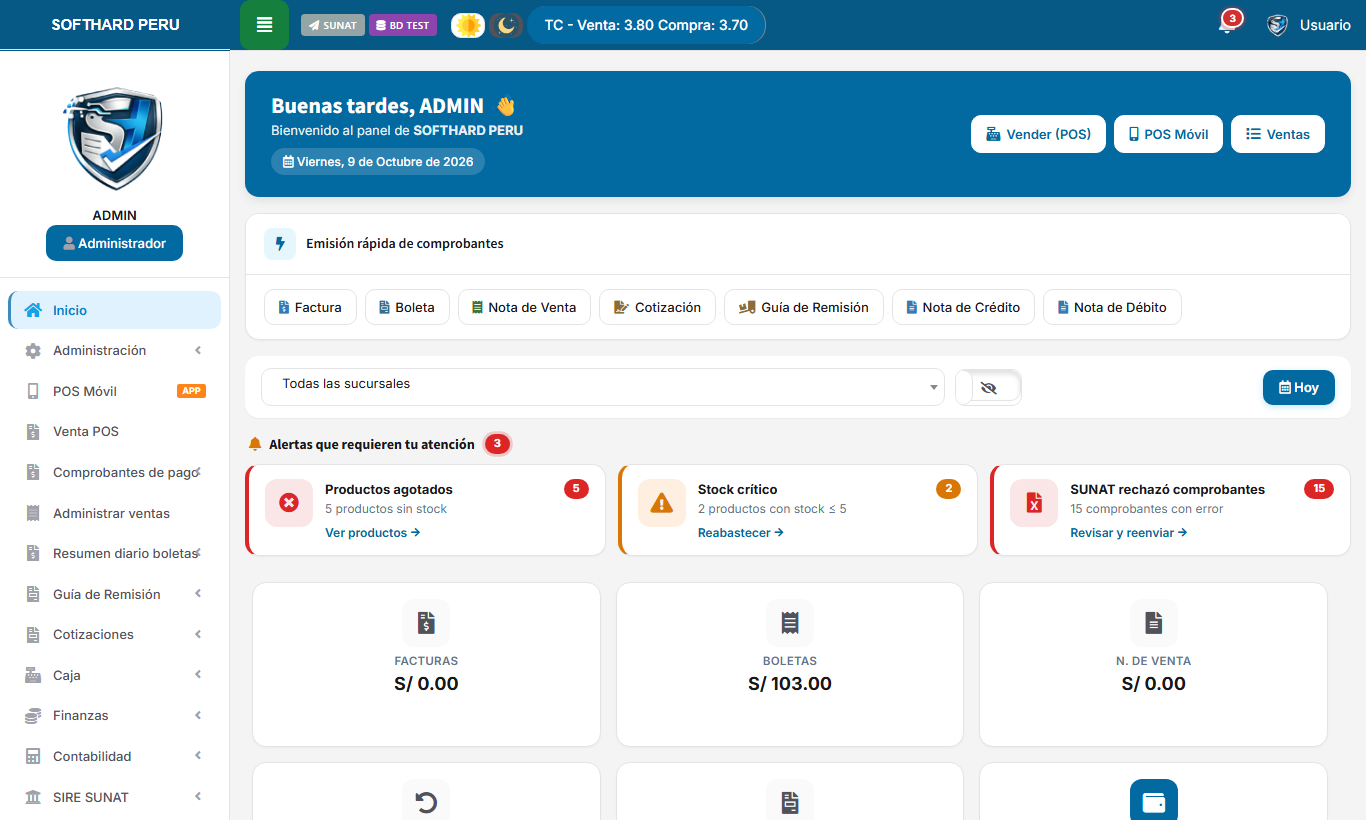Select Inicio in the sidebar
Viewport: 1366px width, 820px height.
click(115, 310)
